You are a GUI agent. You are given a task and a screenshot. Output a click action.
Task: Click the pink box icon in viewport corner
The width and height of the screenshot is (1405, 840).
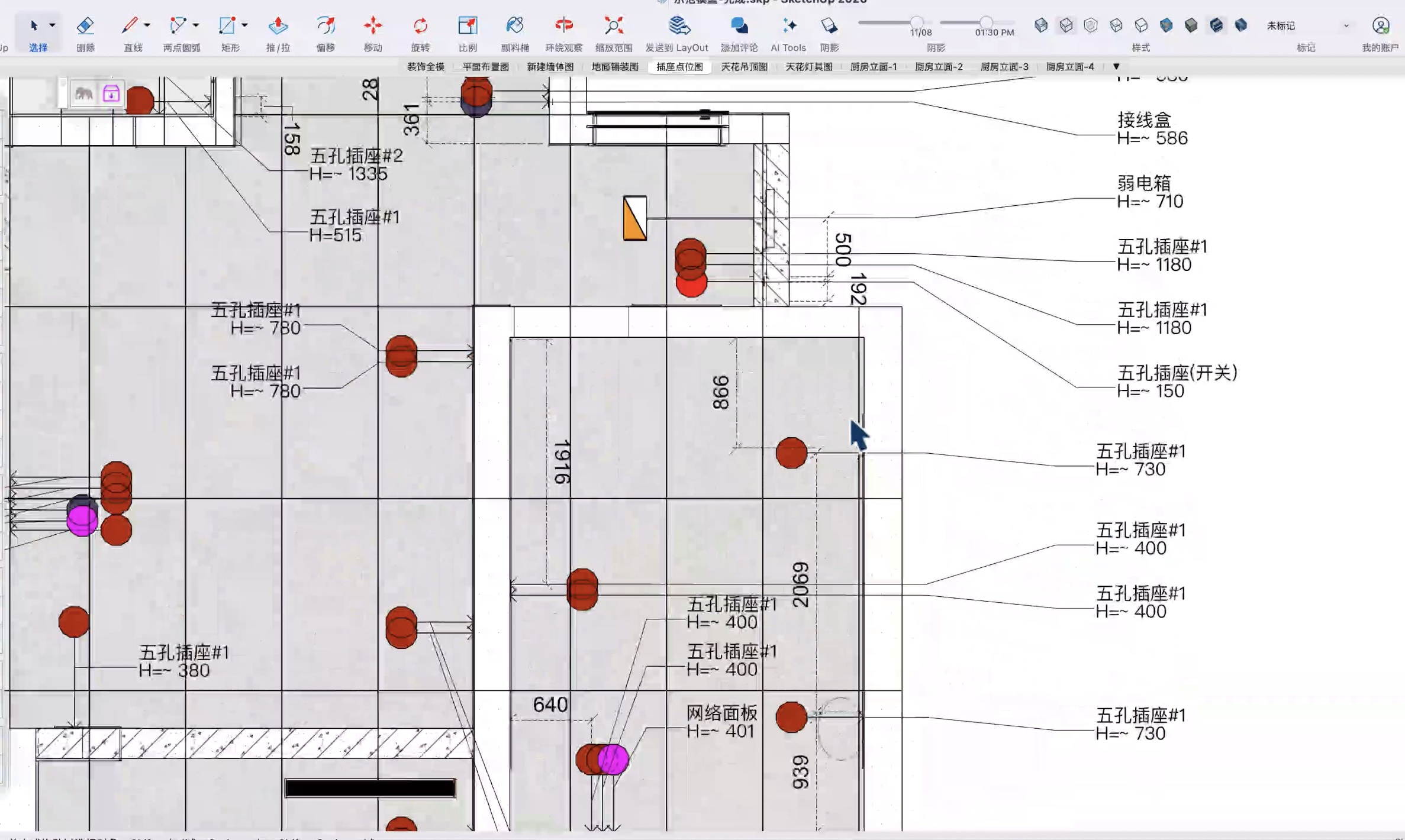pyautogui.click(x=111, y=93)
